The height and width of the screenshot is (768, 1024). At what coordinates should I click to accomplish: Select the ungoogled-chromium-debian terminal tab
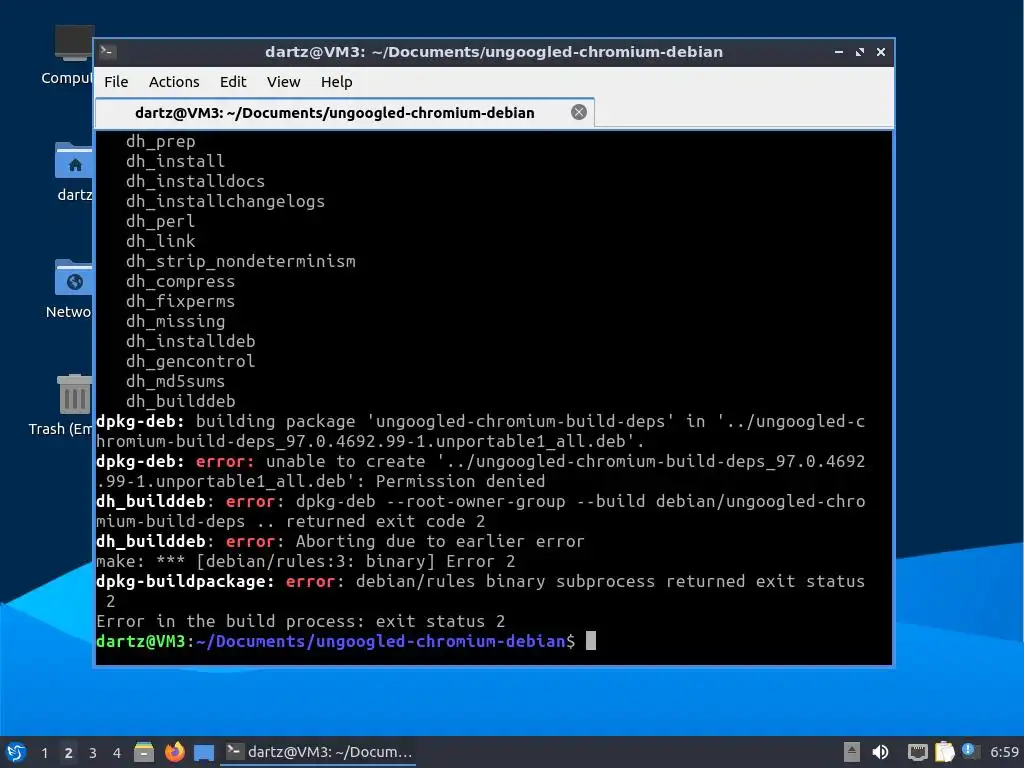coord(344,113)
